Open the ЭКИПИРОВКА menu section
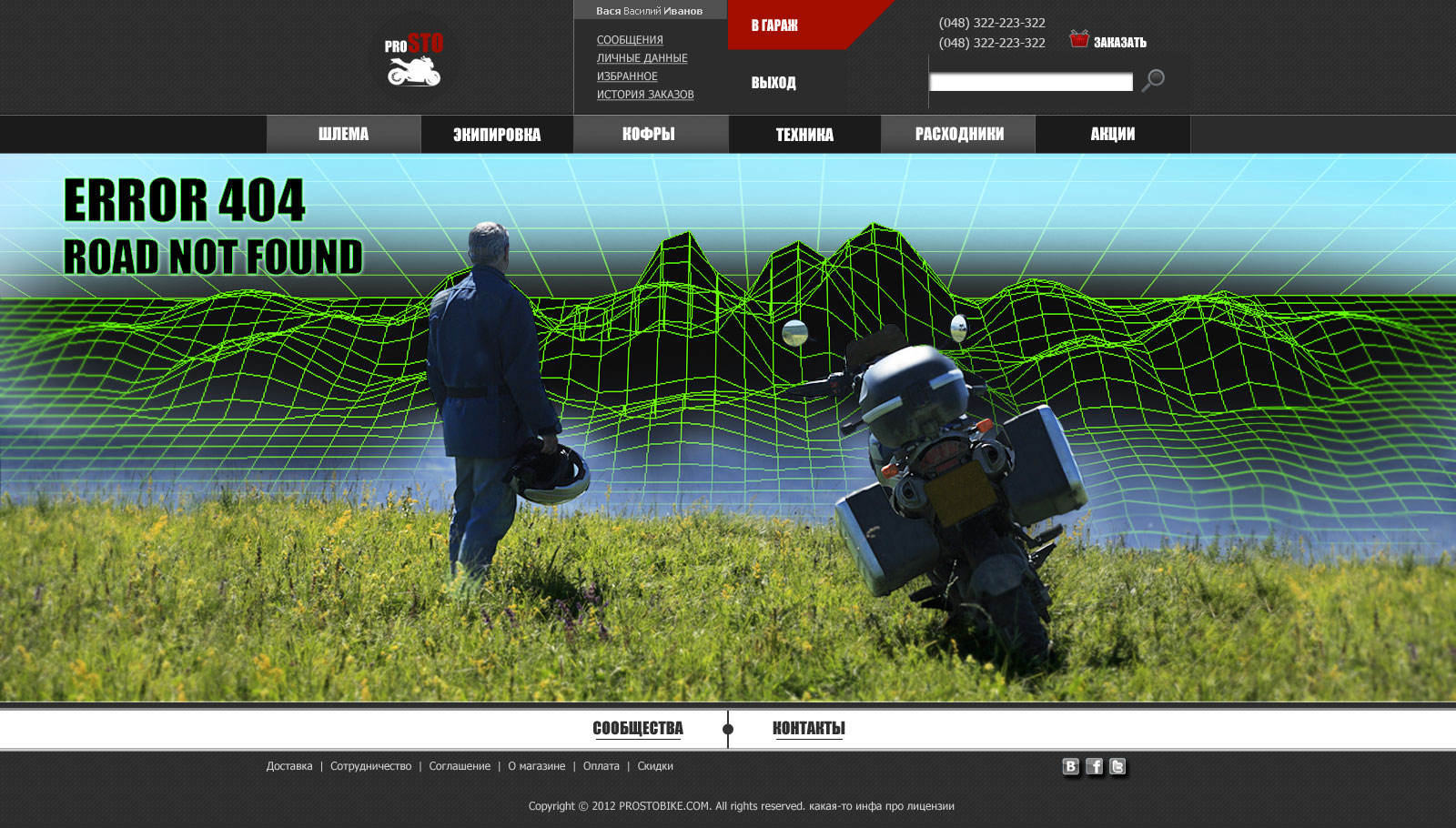 pyautogui.click(x=497, y=135)
